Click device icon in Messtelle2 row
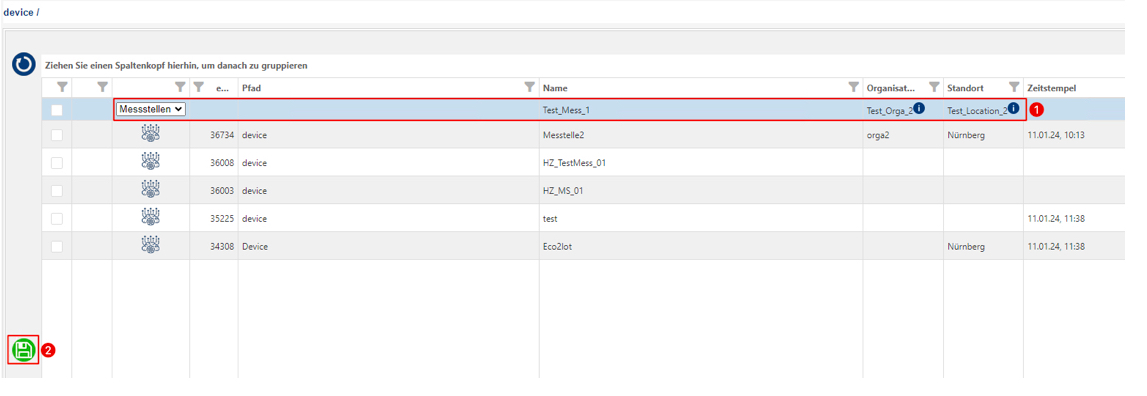The image size is (1147, 396). point(150,135)
